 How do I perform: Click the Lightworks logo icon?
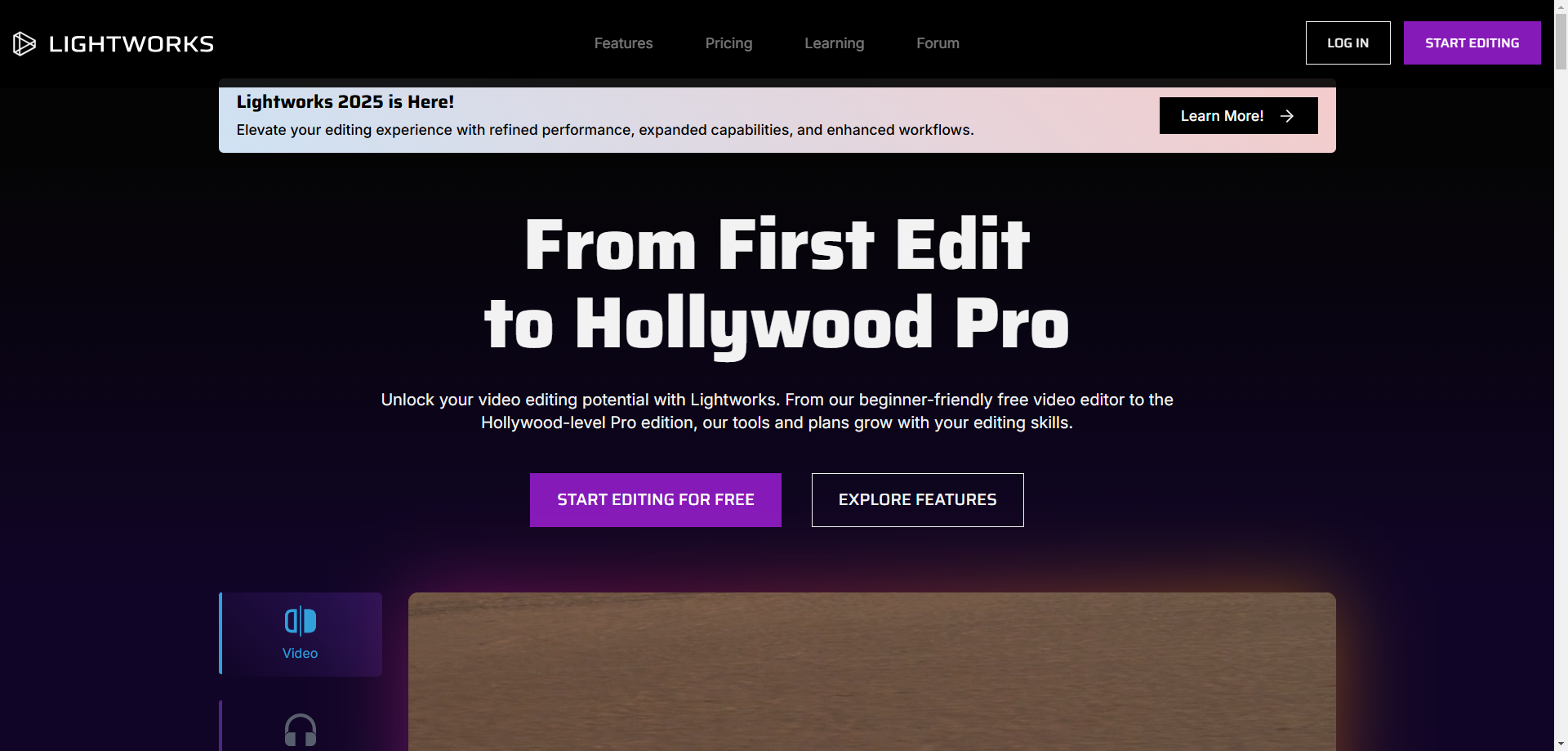click(24, 43)
